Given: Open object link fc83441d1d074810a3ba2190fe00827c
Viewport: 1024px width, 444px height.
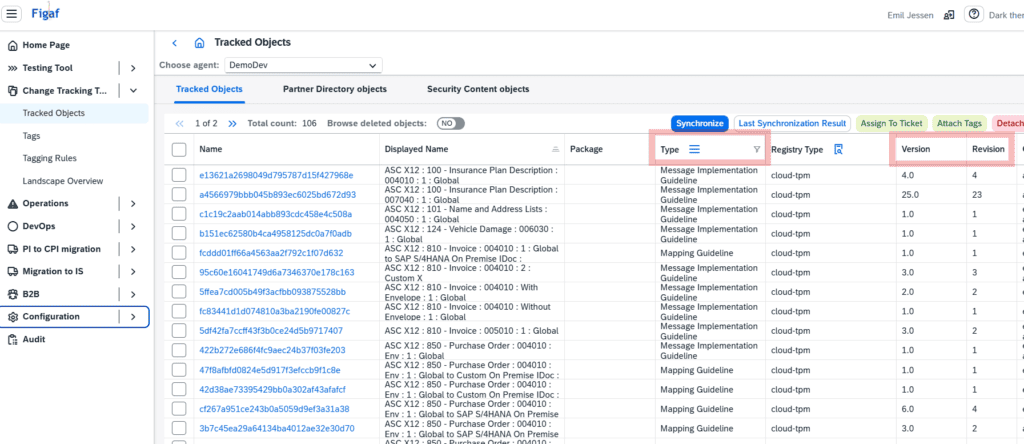Looking at the screenshot, I should click(275, 311).
